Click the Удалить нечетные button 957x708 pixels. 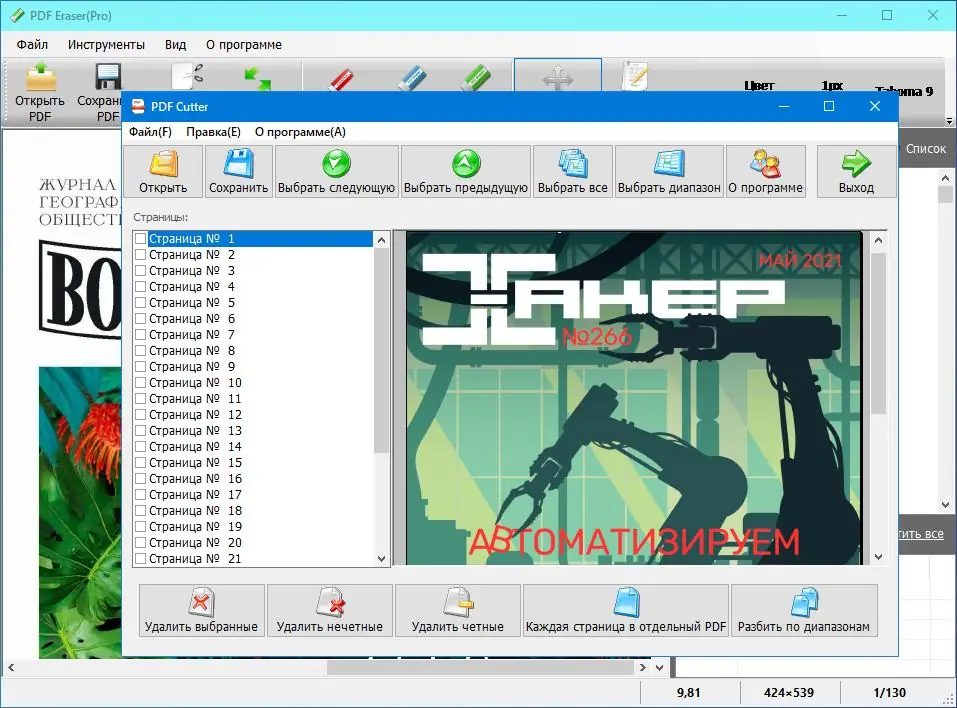tap(329, 610)
